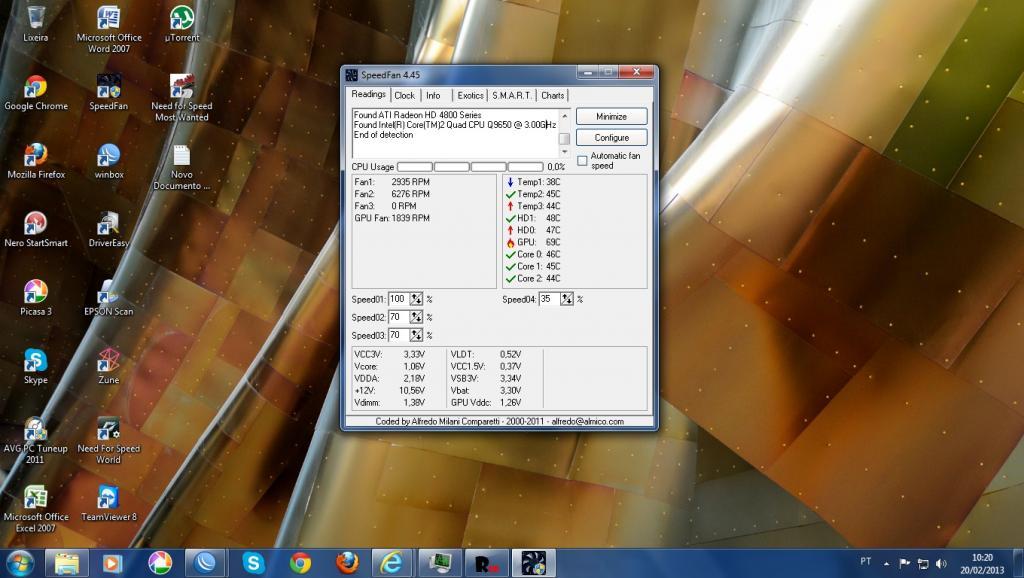Launch Windows Media Player from the taskbar
This screenshot has width=1024, height=578.
[x=113, y=563]
